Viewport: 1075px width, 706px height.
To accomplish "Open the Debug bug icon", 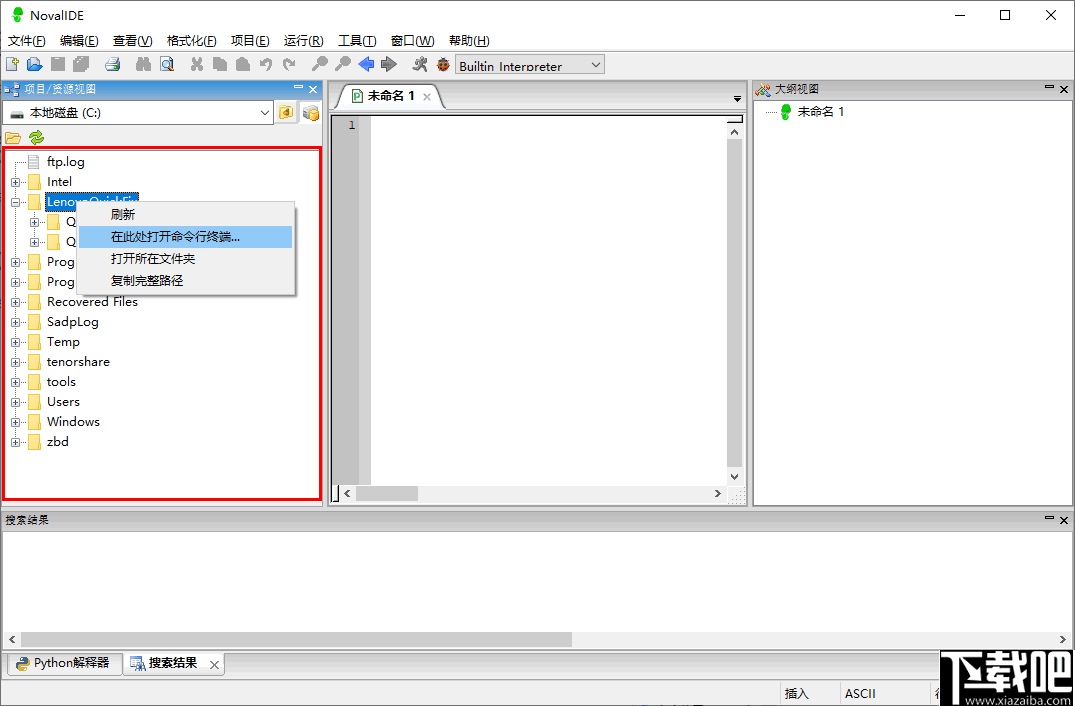I will tap(444, 64).
